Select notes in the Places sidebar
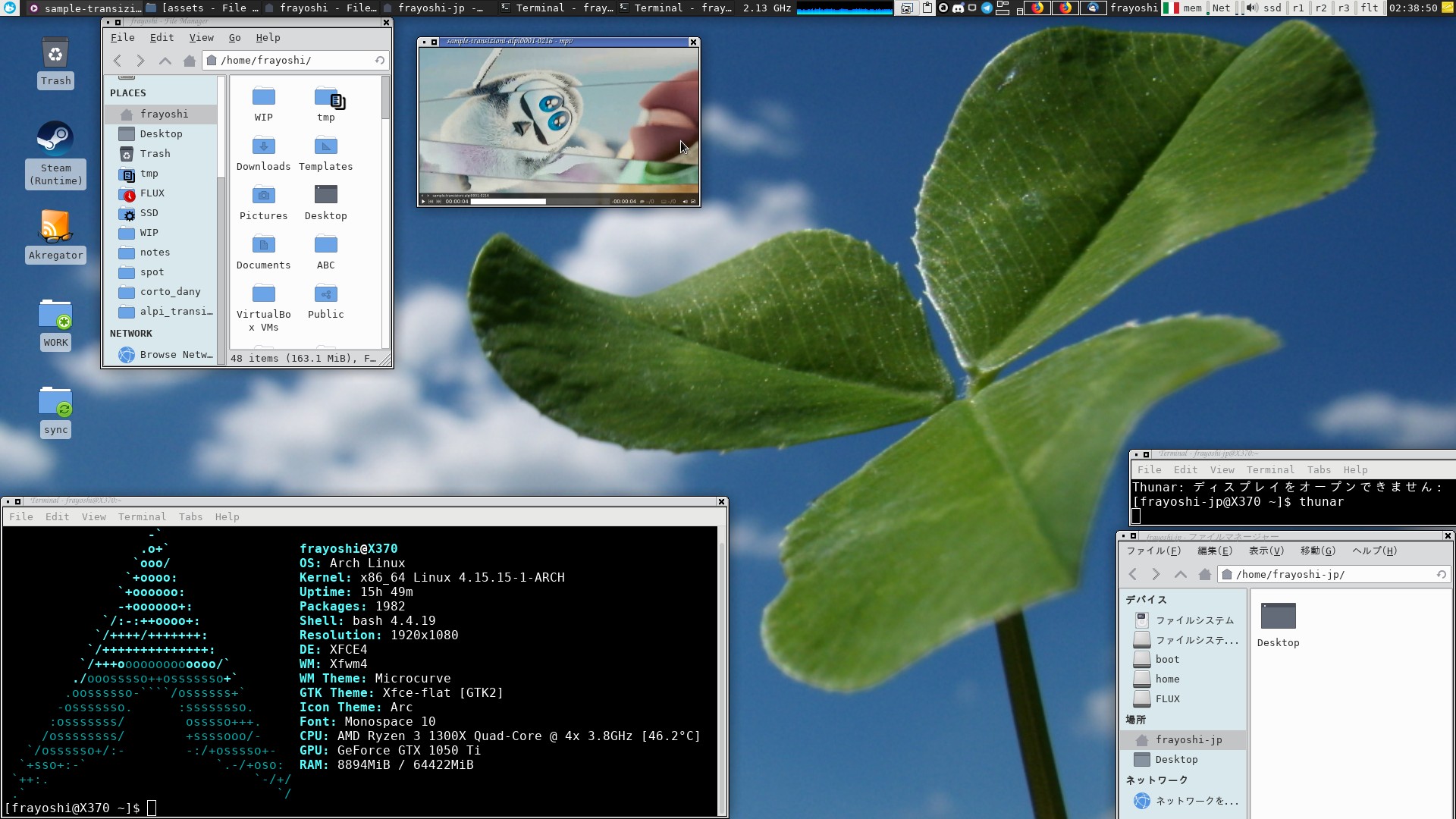This screenshot has width=1456, height=819. (160, 253)
